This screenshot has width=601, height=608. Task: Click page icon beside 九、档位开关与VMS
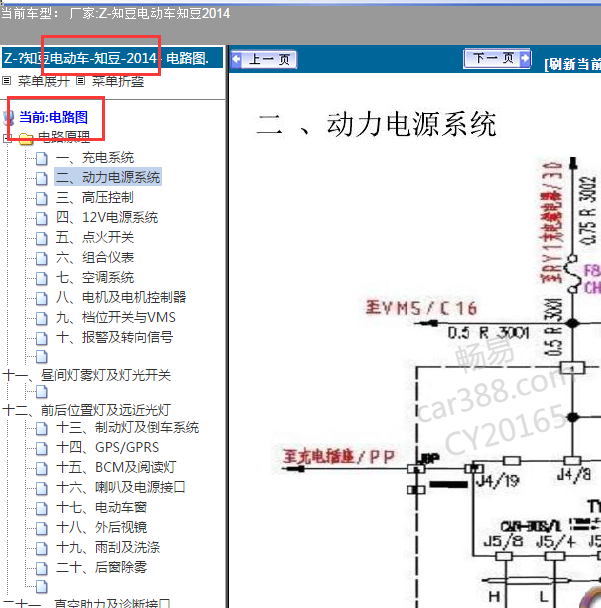tap(41, 318)
